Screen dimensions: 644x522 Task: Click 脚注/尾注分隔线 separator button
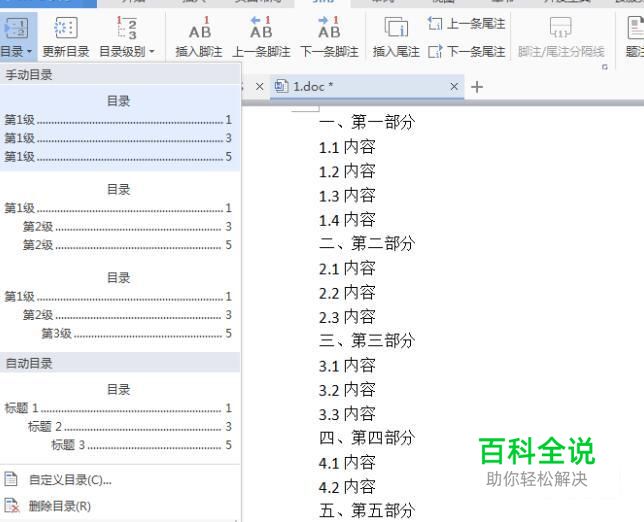(561, 37)
